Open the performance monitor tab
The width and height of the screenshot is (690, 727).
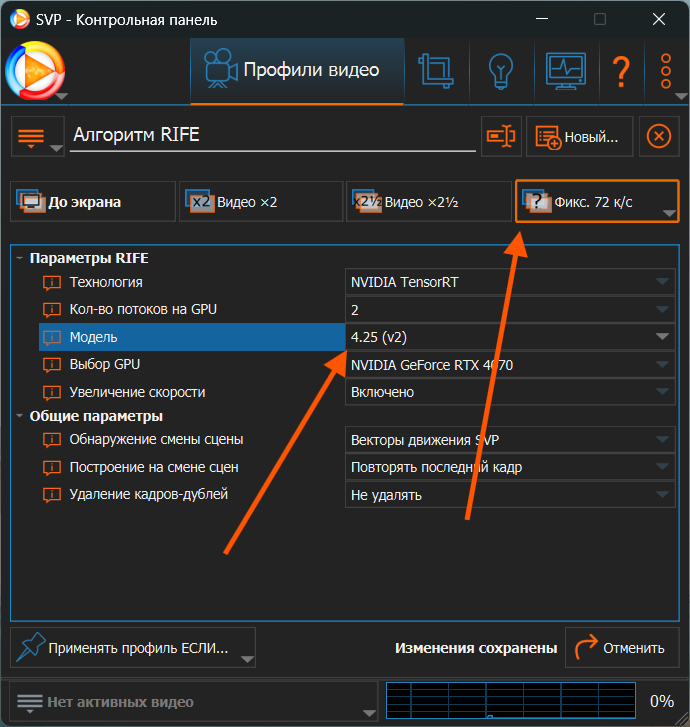pos(566,70)
